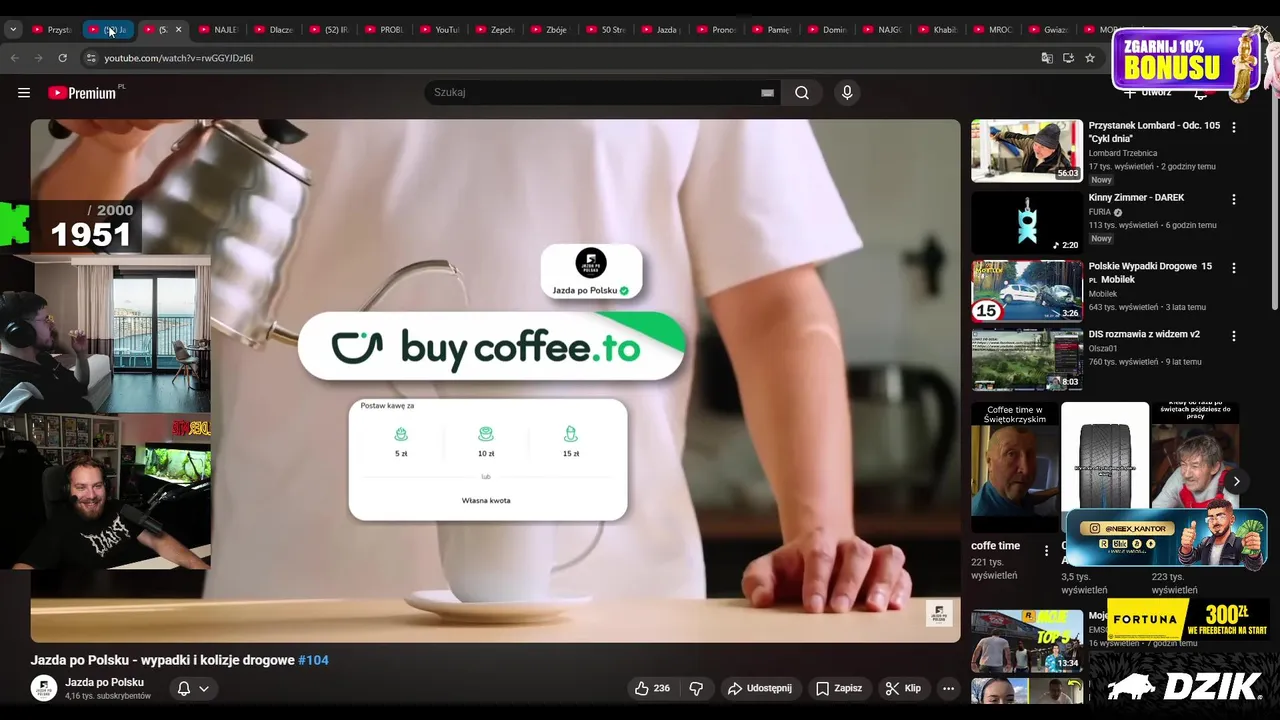1280x720 pixels.
Task: Click the FURIA channel name
Action: click(1100, 212)
